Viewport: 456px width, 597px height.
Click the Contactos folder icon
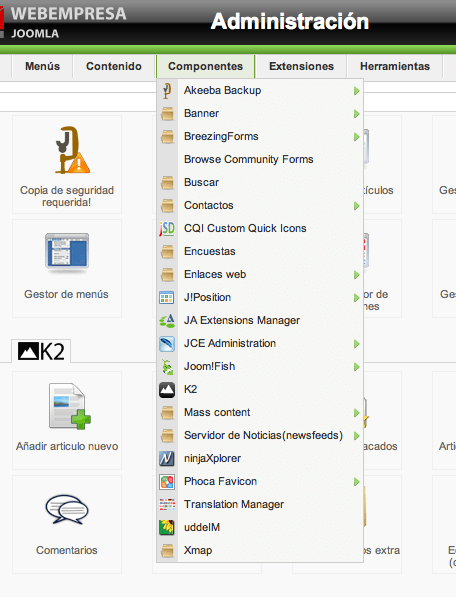pos(167,206)
